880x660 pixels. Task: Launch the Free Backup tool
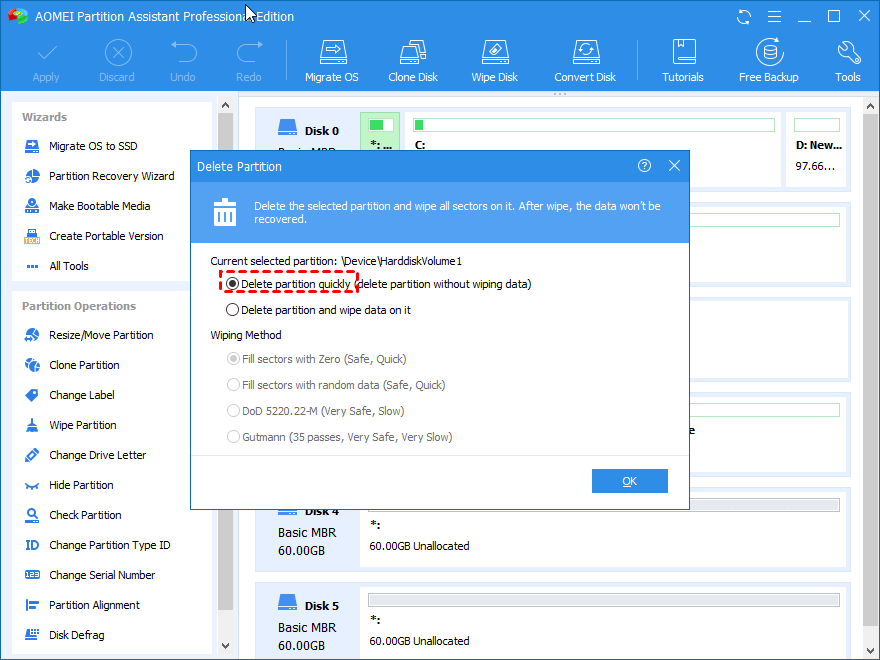pos(768,61)
